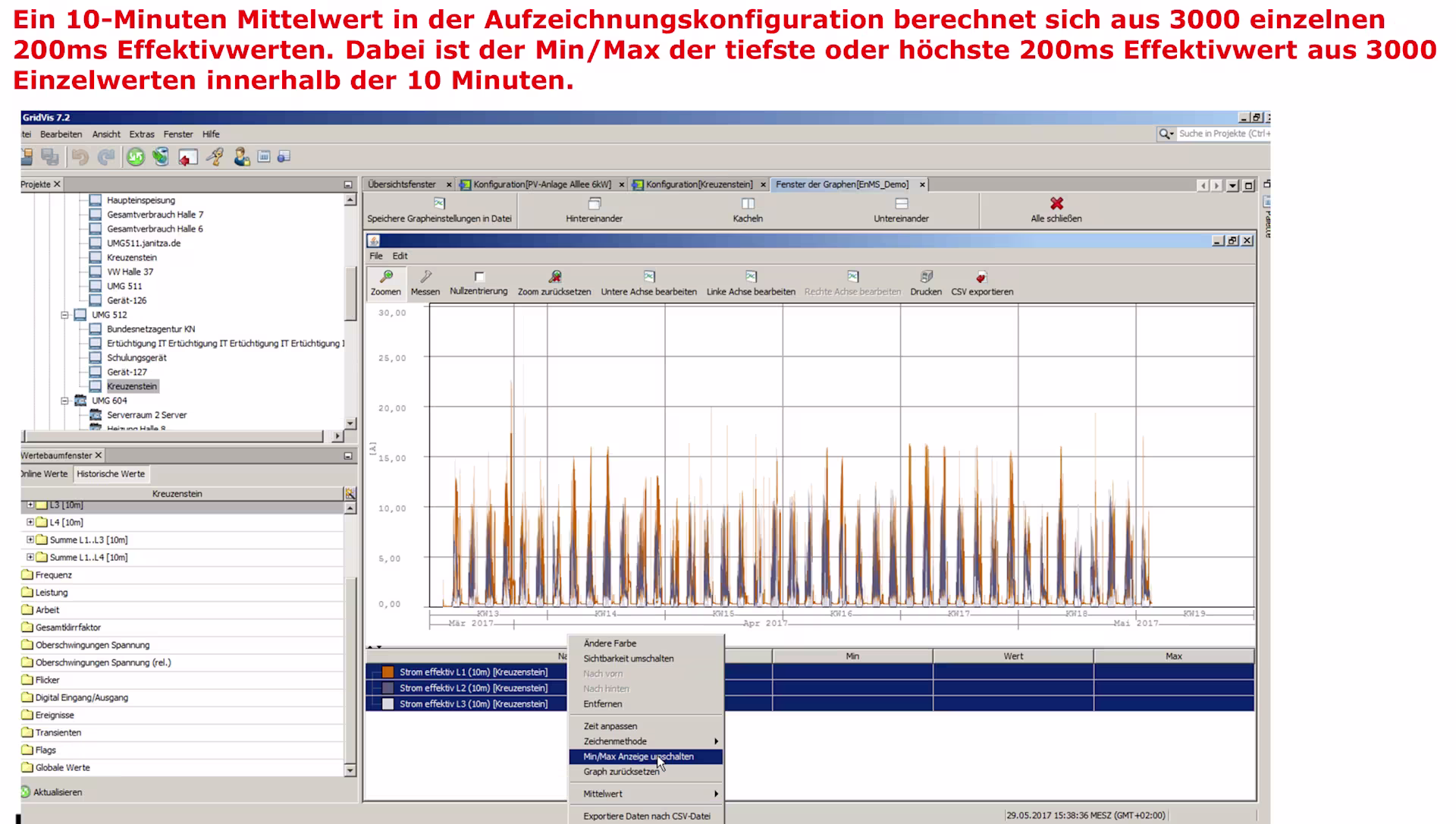Switch to the Online Werte tab

pos(44,474)
